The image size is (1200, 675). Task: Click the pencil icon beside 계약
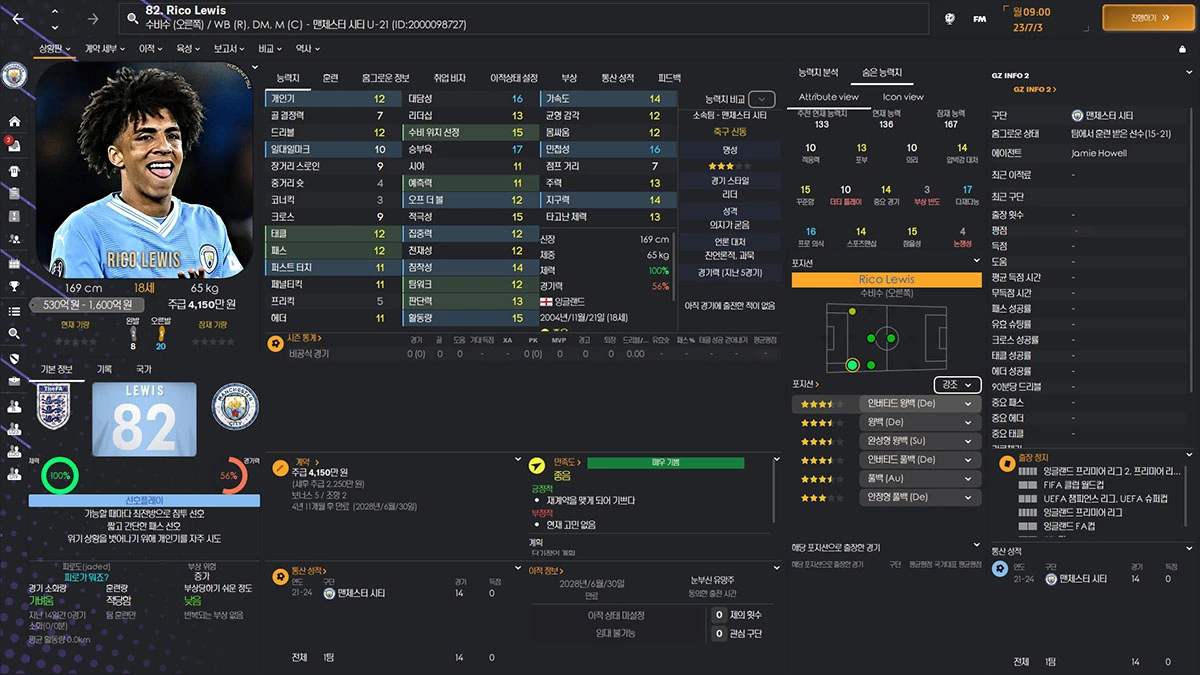pyautogui.click(x=281, y=467)
